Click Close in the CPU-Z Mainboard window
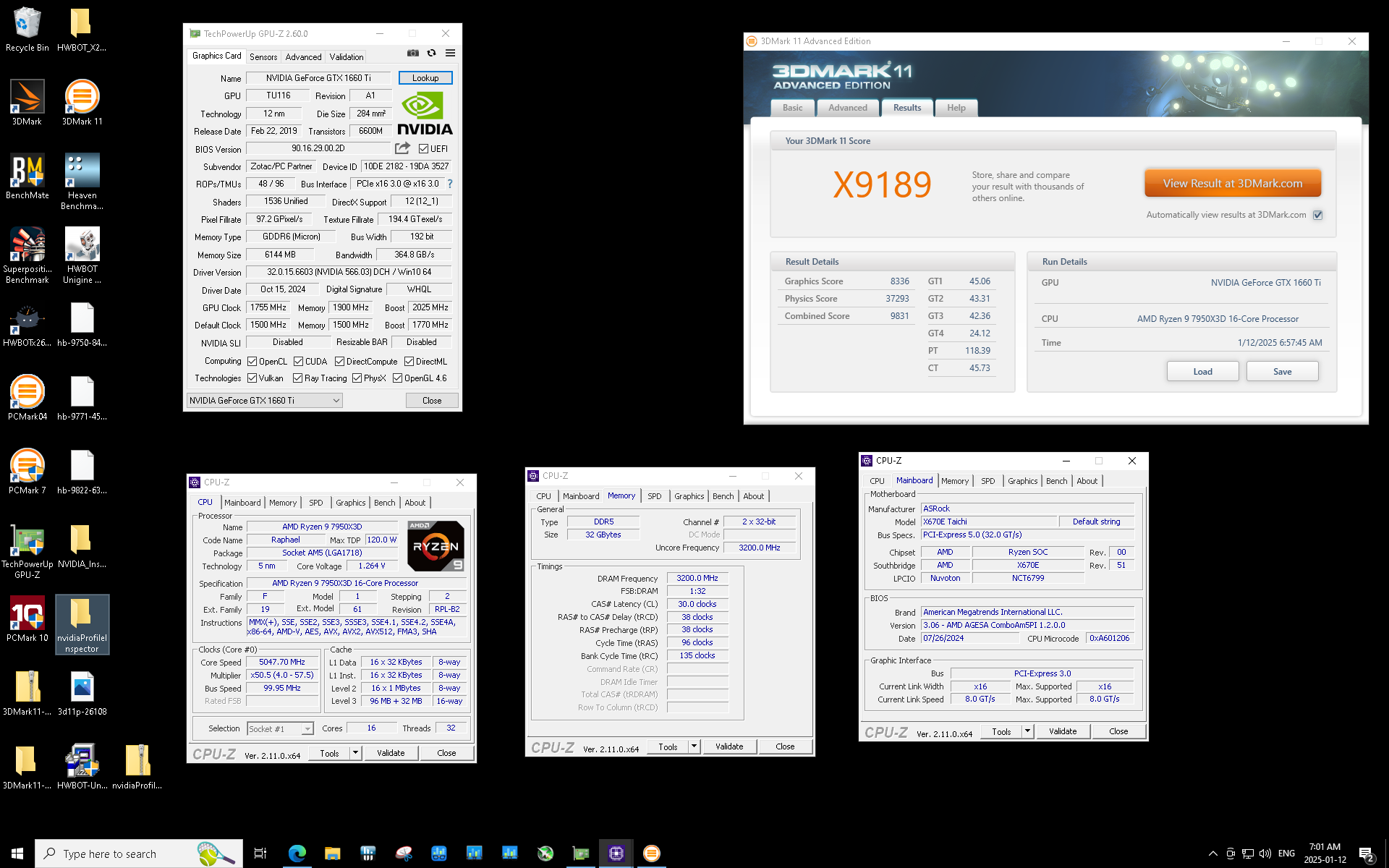The height and width of the screenshot is (868, 1389). [x=1118, y=731]
